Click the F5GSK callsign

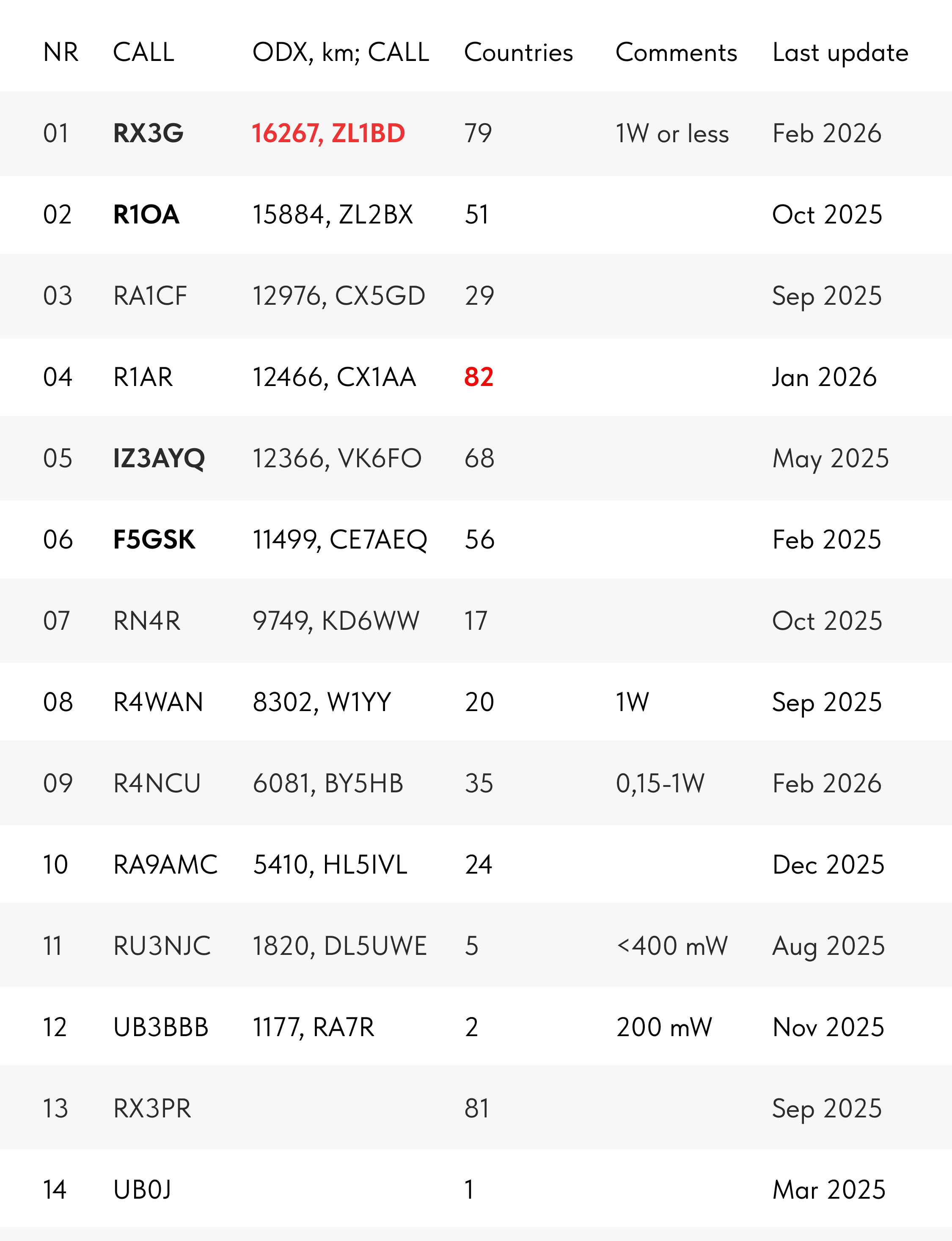[154, 540]
